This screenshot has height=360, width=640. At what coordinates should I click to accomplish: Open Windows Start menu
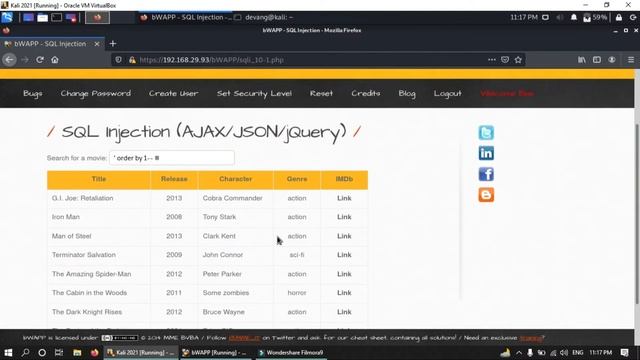[x=8, y=352]
